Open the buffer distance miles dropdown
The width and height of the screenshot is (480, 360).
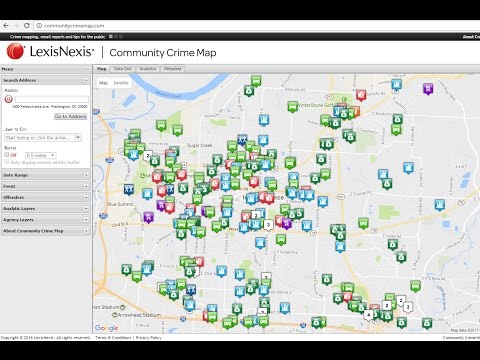pyautogui.click(x=41, y=155)
